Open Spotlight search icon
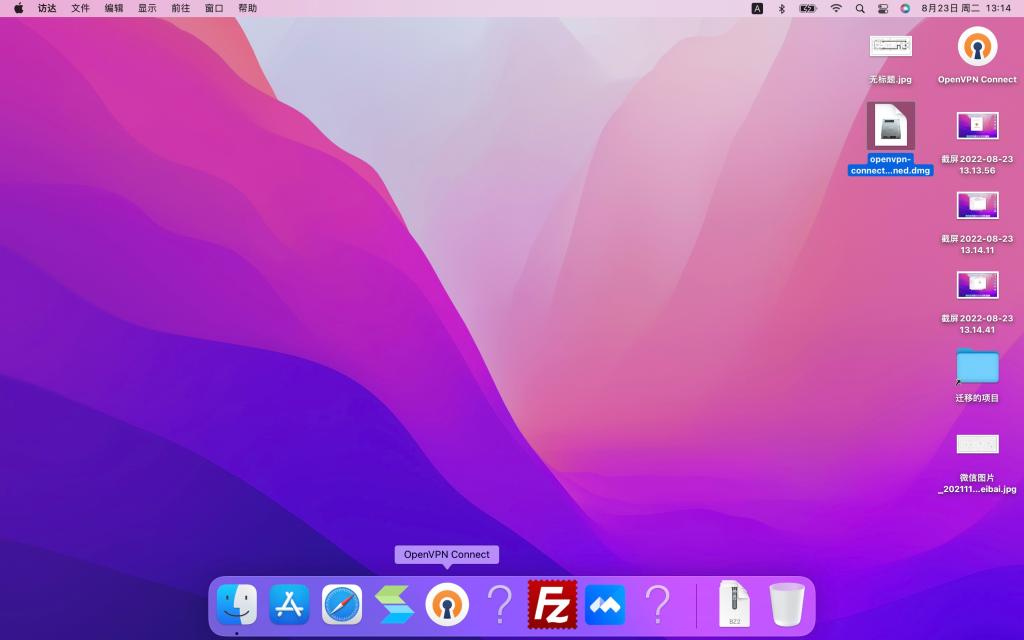The image size is (1024, 640). pyautogui.click(x=860, y=8)
